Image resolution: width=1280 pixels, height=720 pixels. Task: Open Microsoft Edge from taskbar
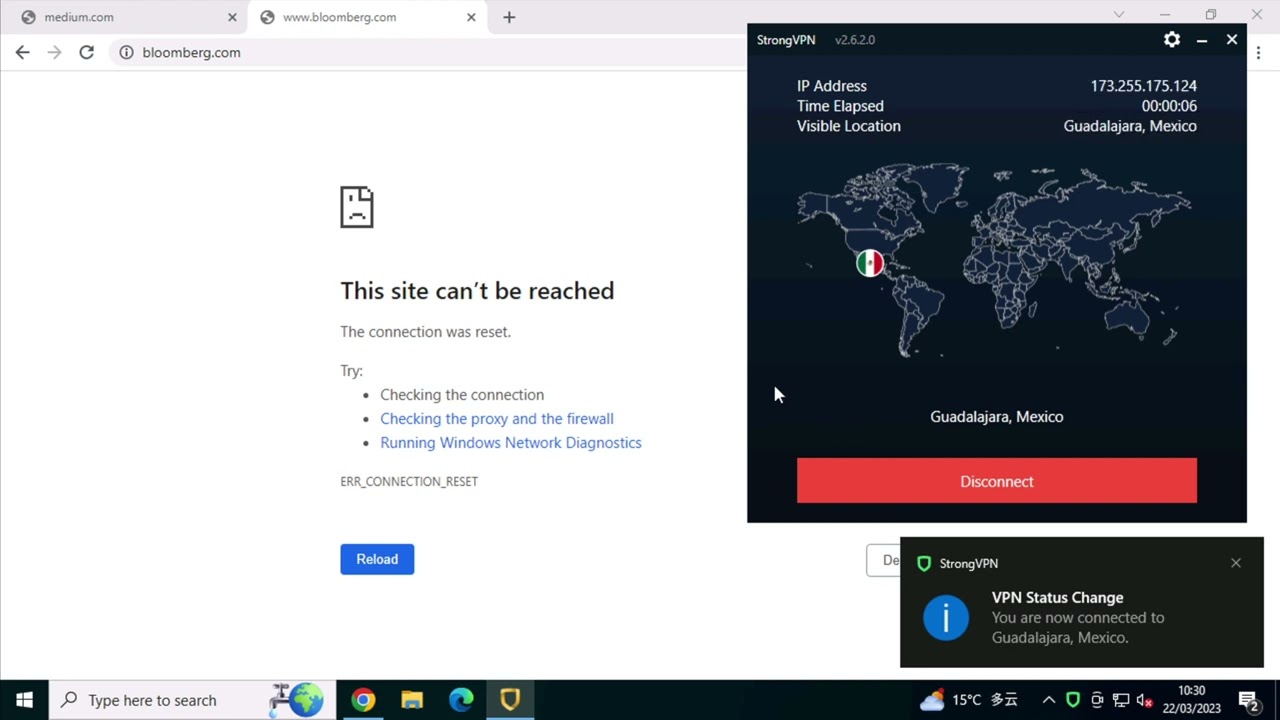pyautogui.click(x=461, y=700)
